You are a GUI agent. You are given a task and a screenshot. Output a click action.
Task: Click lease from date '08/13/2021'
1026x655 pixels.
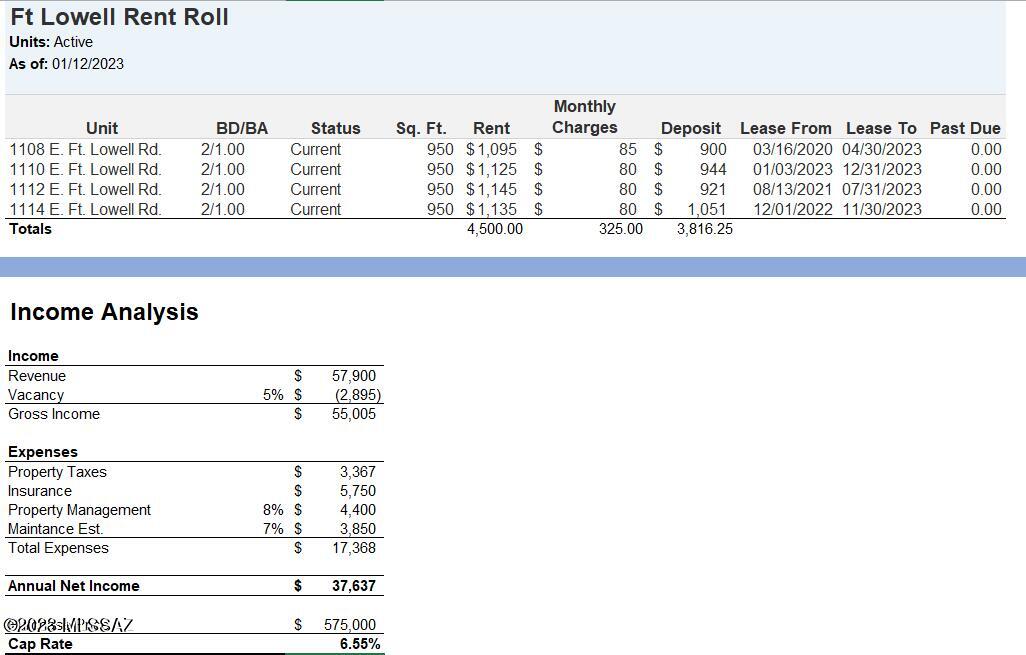click(792, 190)
